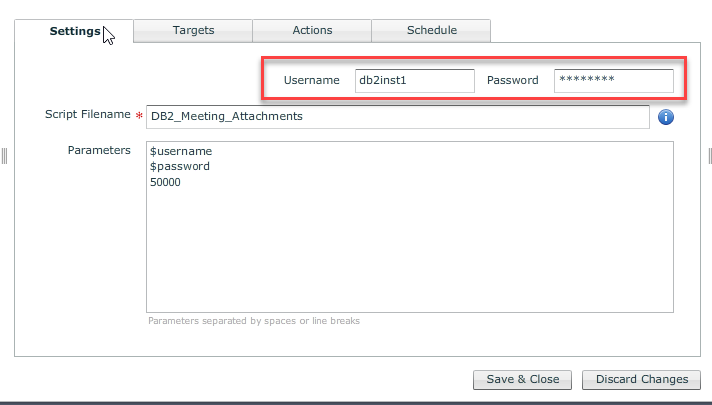Select the Schedule tab
712x405 pixels.
(x=431, y=31)
